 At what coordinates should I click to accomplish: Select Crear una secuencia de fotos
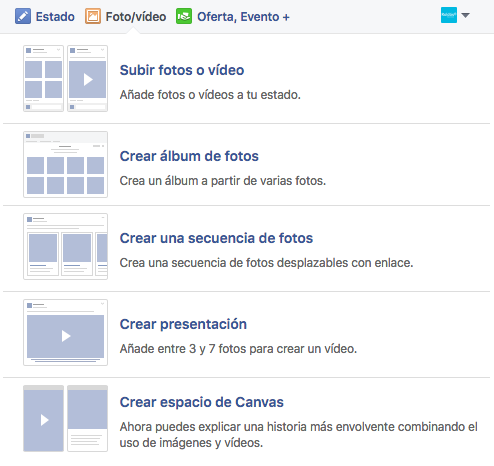tap(216, 238)
